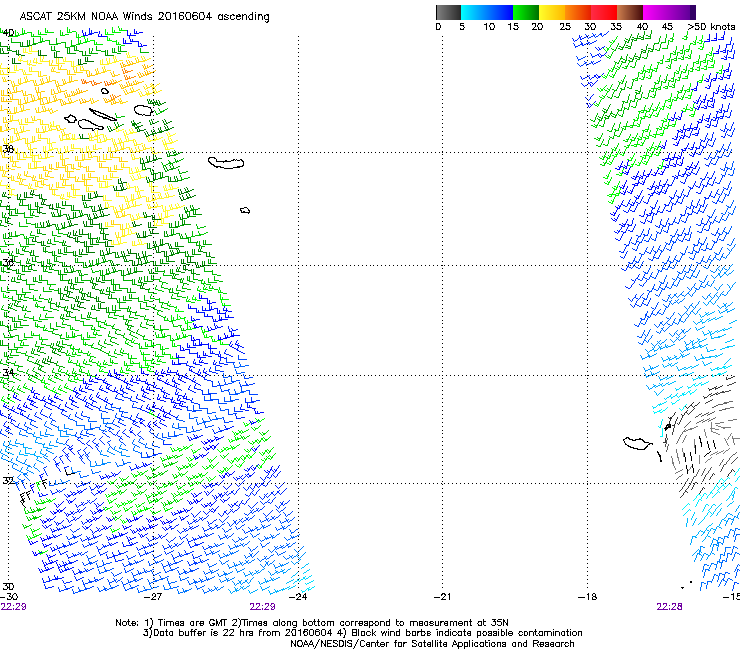
Task: Select the longitude label -24
Action: 298,597
